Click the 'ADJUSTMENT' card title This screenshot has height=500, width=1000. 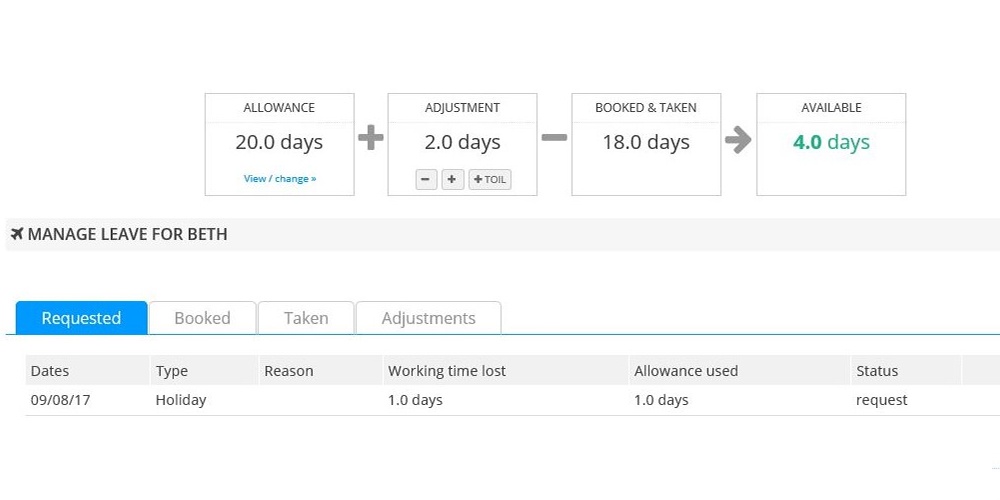pyautogui.click(x=462, y=108)
